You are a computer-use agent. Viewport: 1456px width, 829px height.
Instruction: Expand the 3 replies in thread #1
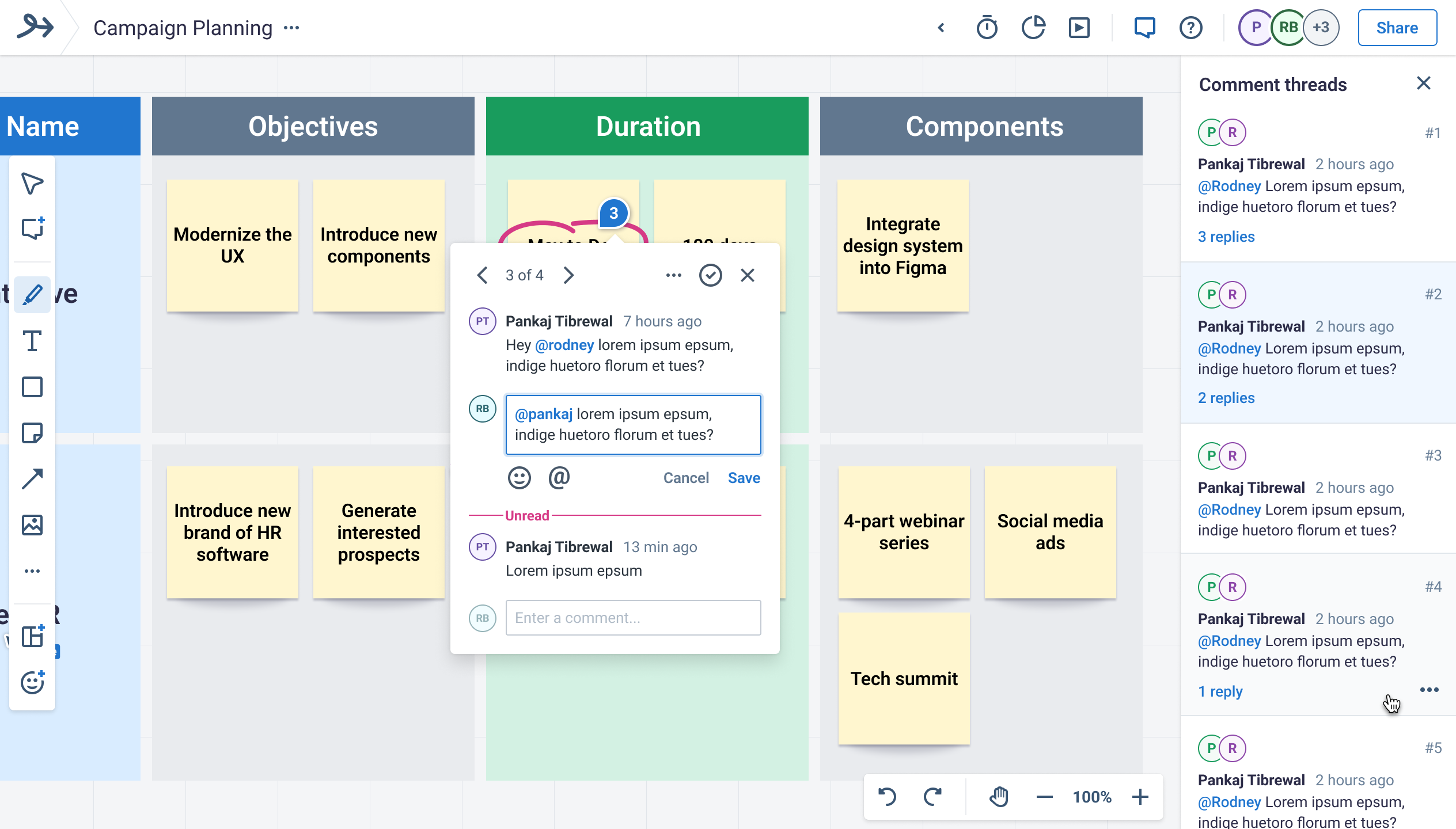tap(1226, 237)
